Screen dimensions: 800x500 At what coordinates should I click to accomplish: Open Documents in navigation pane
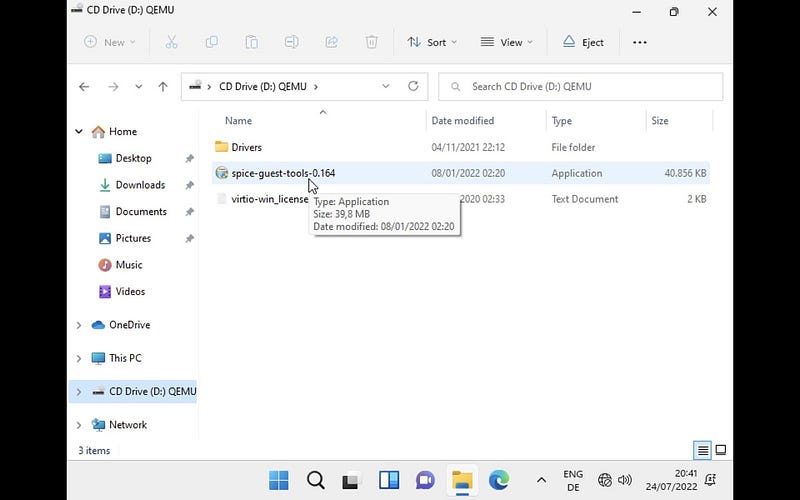(141, 211)
